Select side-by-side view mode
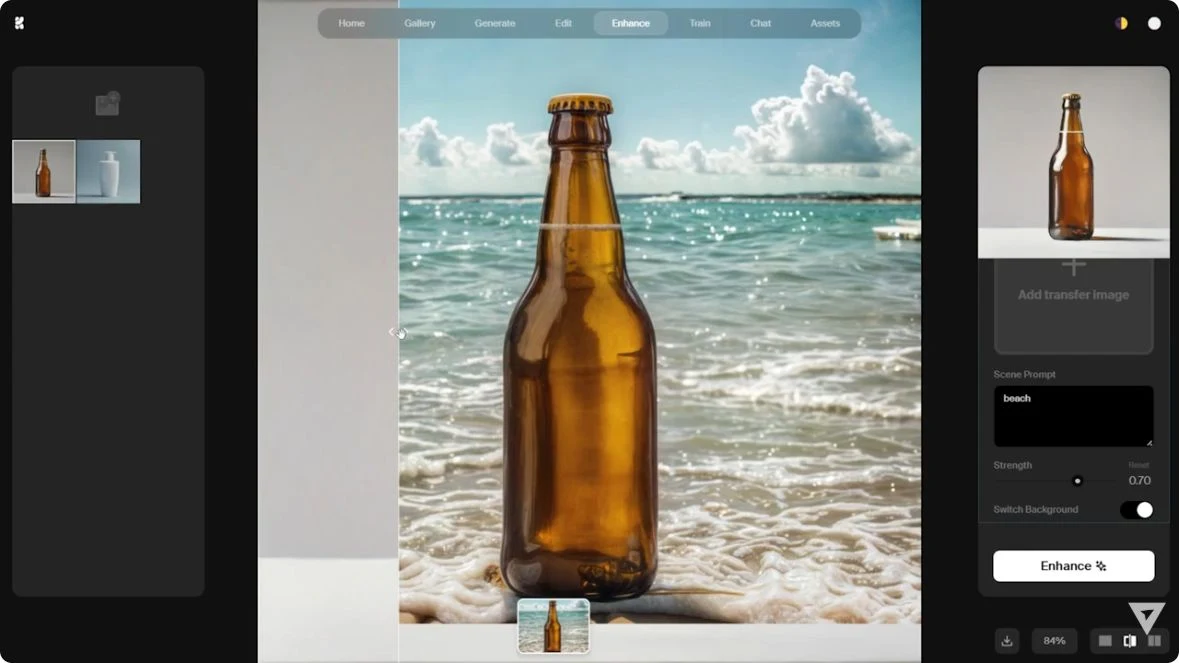Image resolution: width=1179 pixels, height=663 pixels. 1154,640
